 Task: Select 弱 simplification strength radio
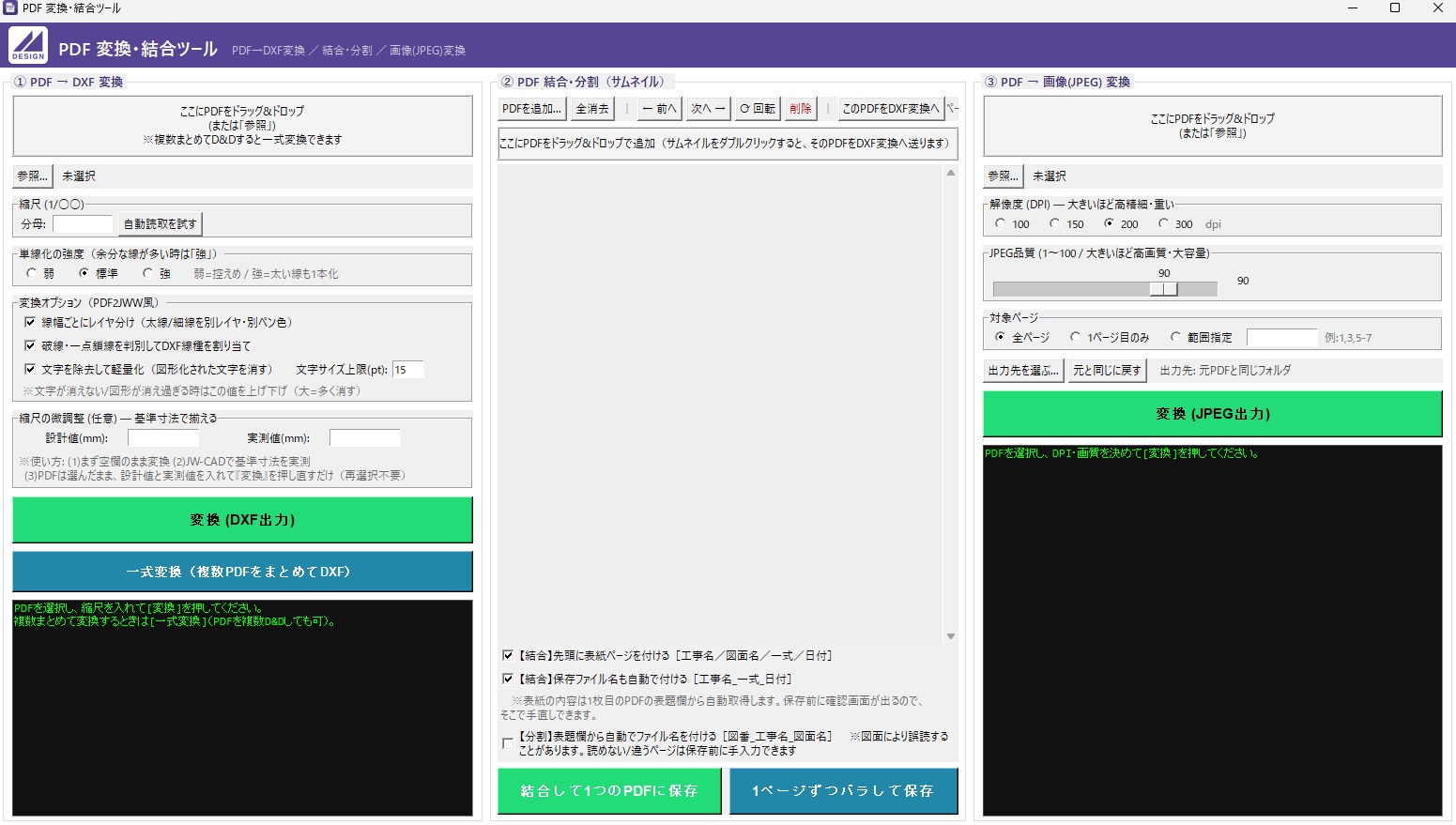coord(32,273)
